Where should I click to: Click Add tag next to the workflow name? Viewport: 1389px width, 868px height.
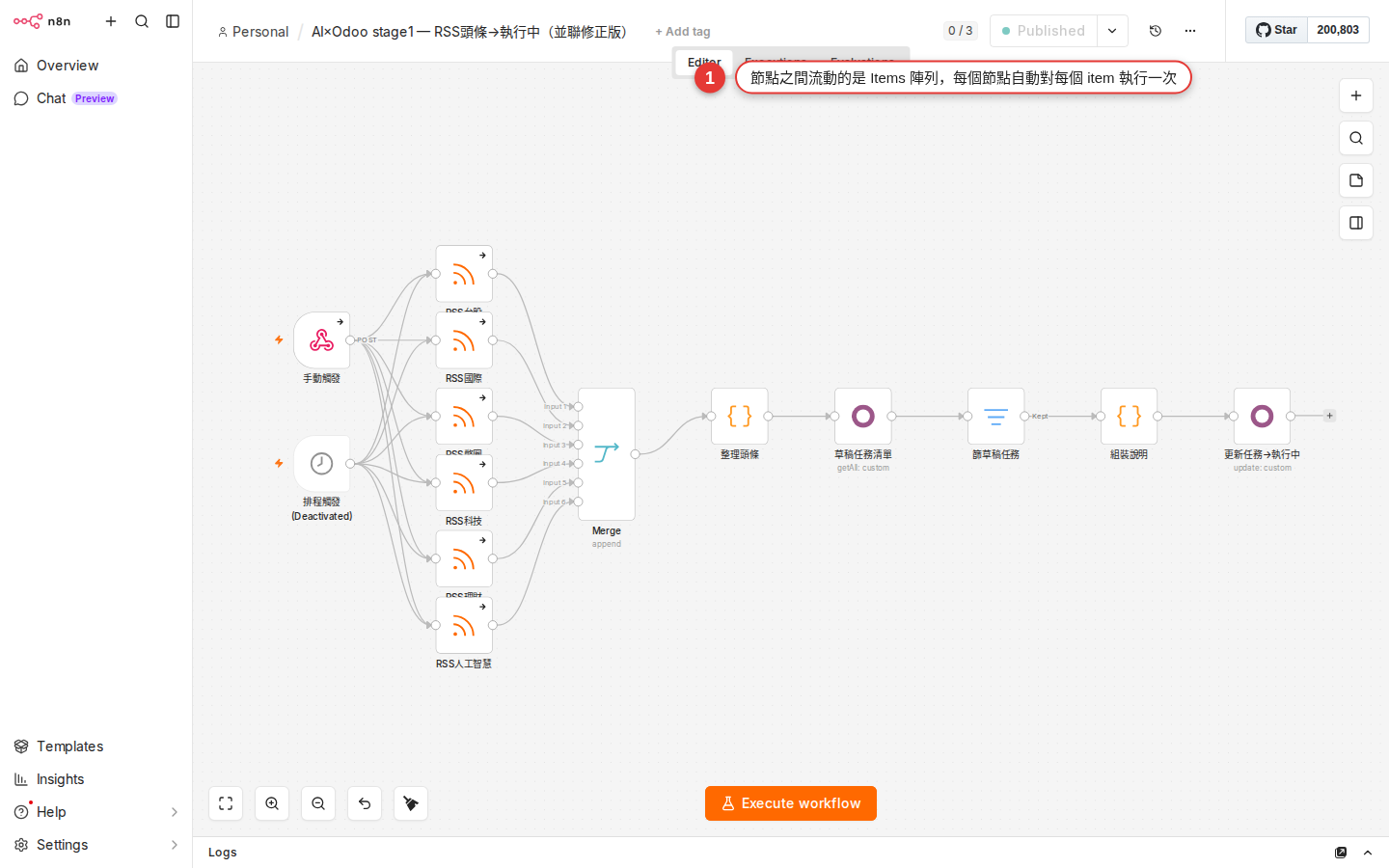683,32
